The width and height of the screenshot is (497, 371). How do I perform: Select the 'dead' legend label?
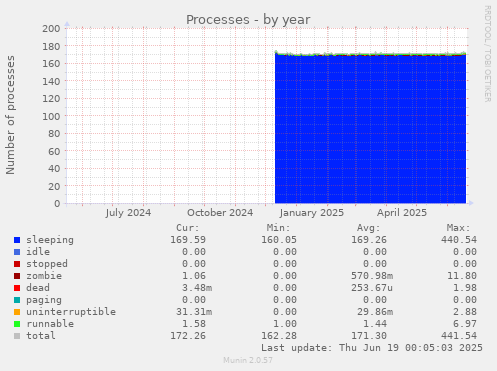(x=38, y=288)
